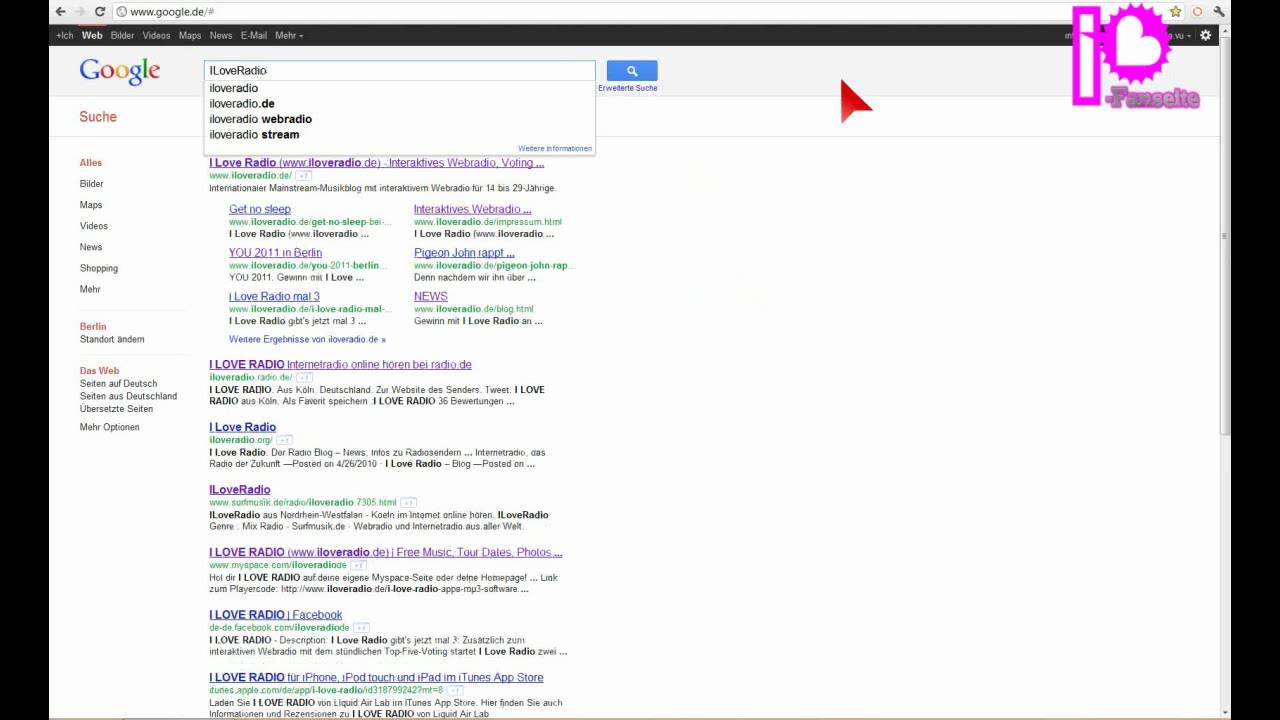Click Weitere Informationen in suggestion box
This screenshot has width=1280, height=720.
pyautogui.click(x=555, y=148)
